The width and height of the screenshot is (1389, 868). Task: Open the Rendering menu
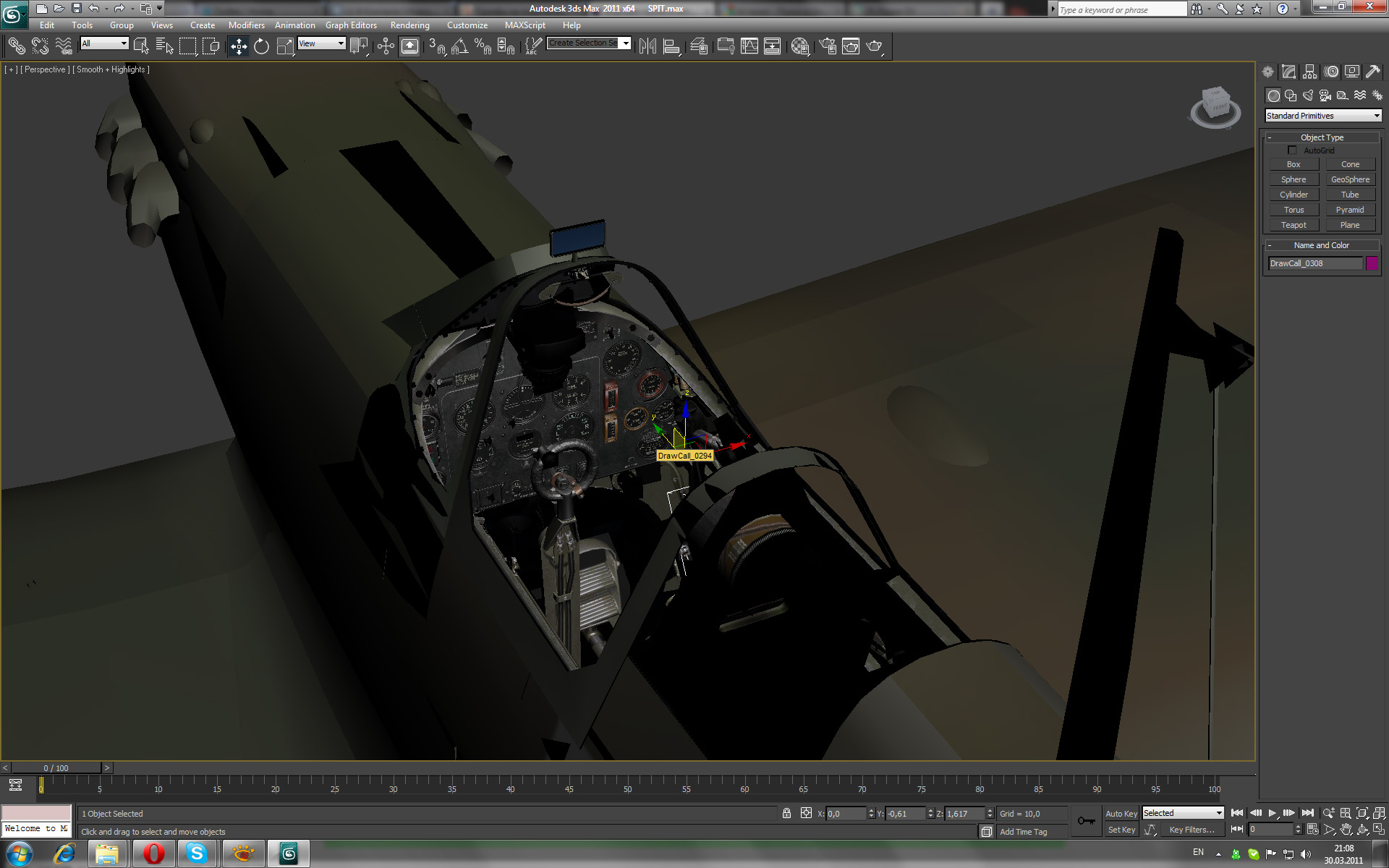pyautogui.click(x=409, y=25)
